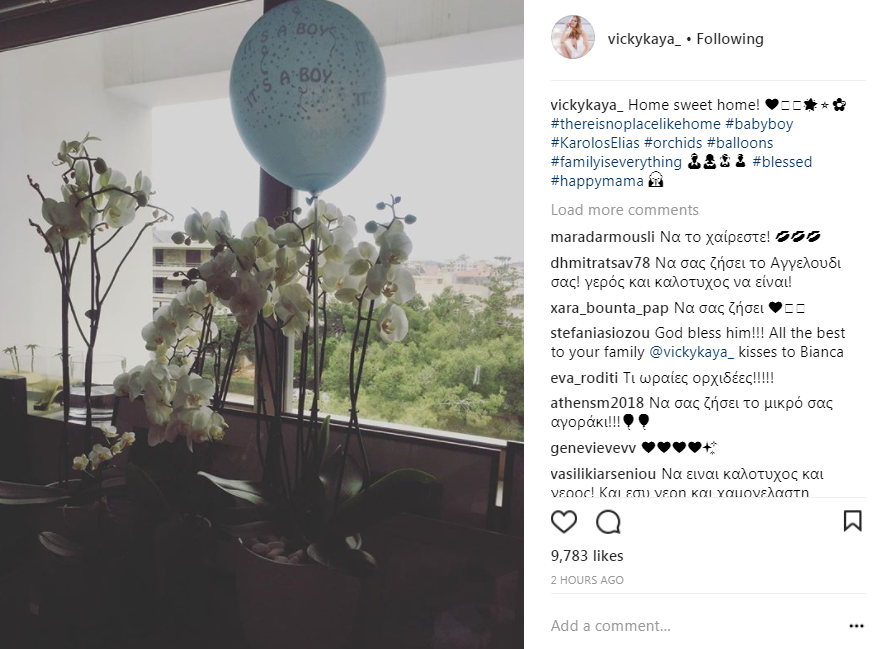
Task: Open the three-dot more options menu
Action: (x=856, y=626)
